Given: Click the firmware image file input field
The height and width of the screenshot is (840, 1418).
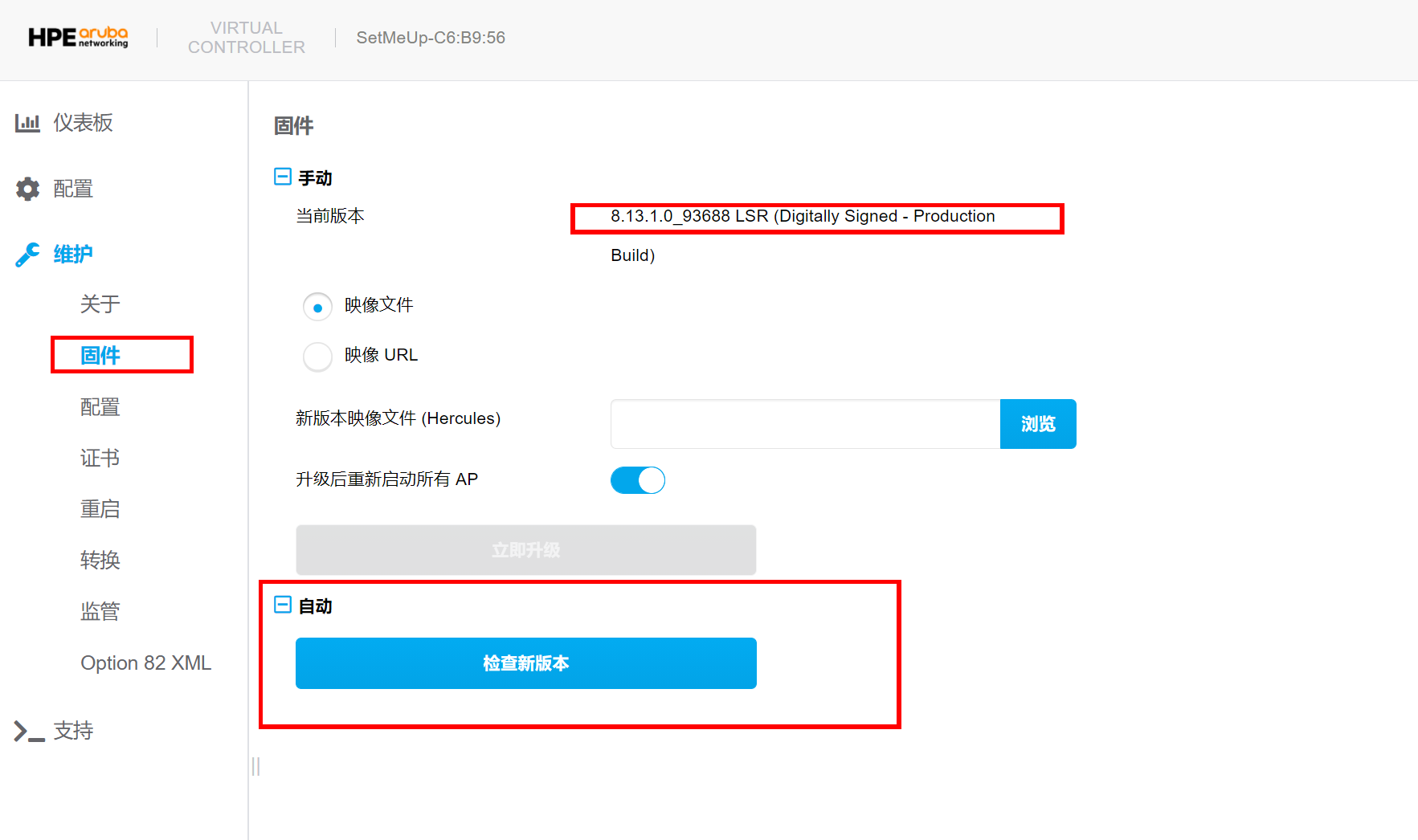Looking at the screenshot, I should point(803,424).
